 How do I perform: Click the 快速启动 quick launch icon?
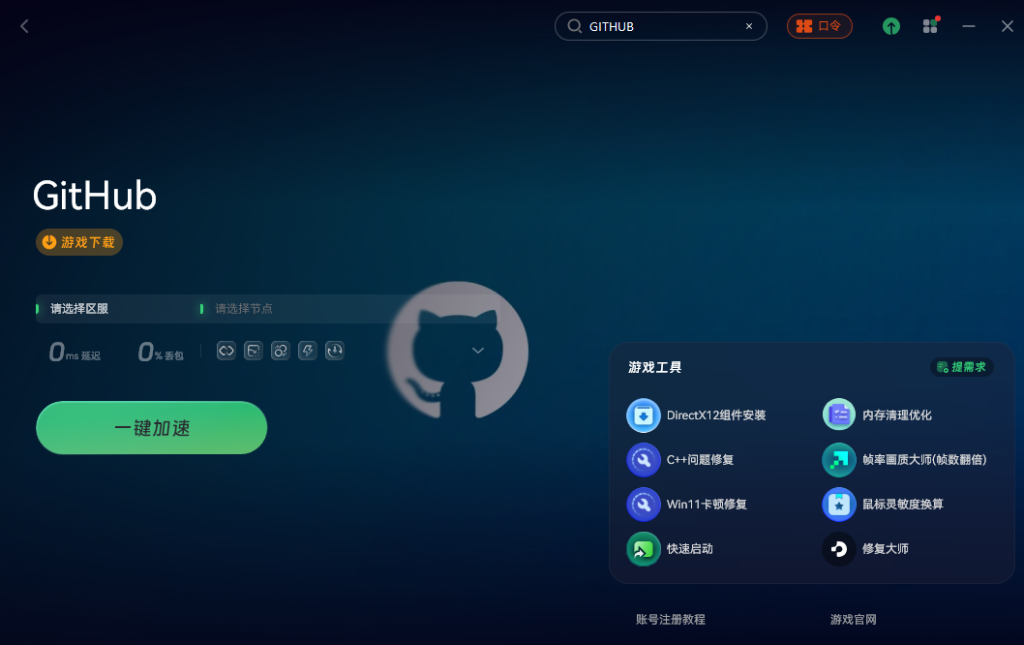click(x=643, y=549)
